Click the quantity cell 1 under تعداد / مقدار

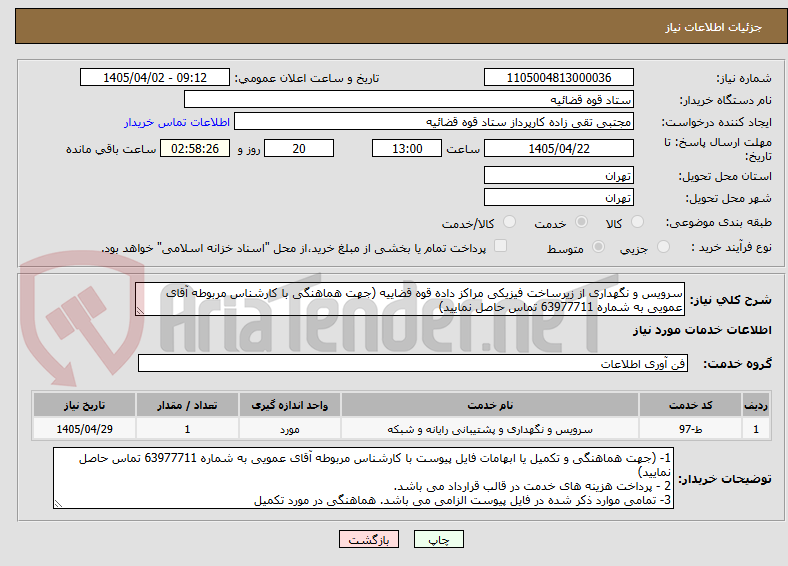[x=187, y=429]
